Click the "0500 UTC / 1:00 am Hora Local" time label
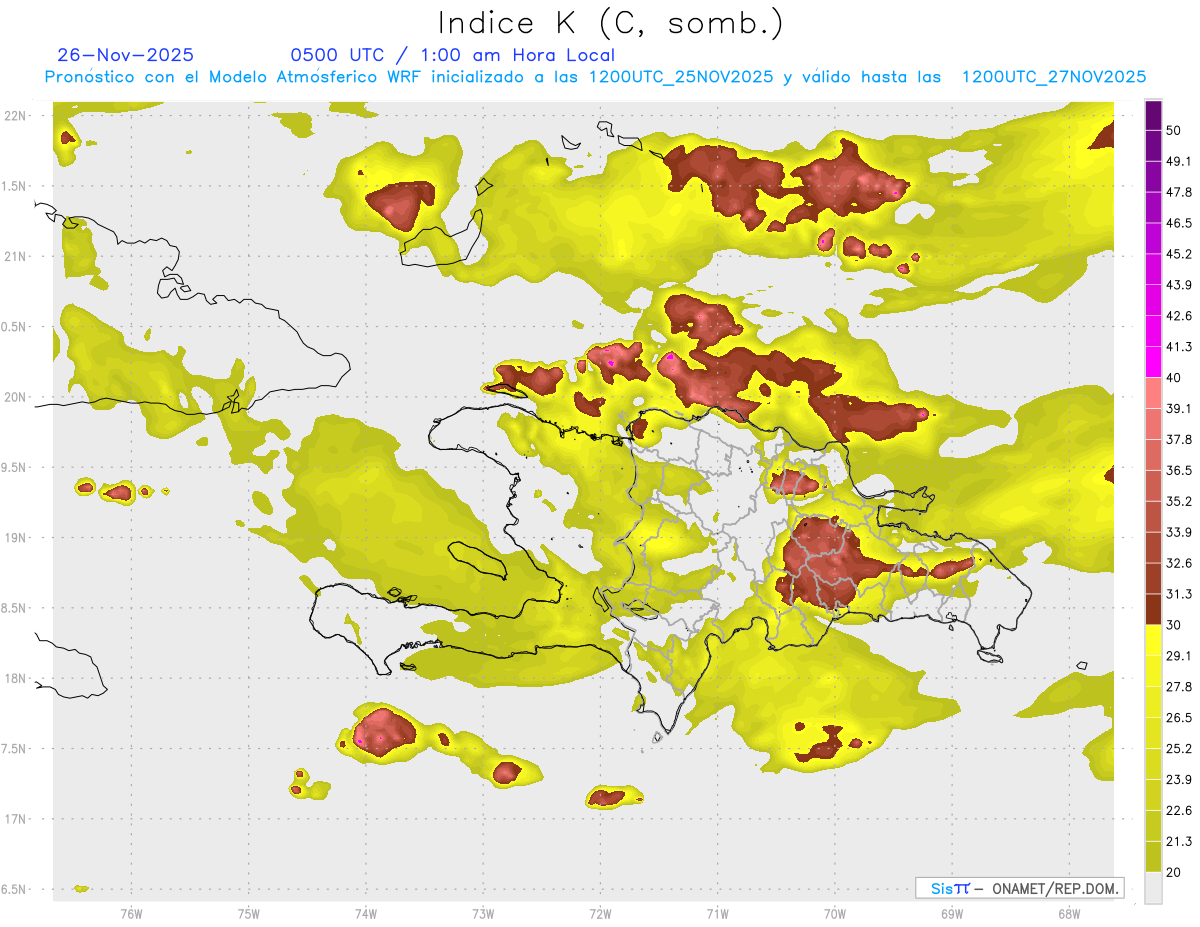Image resolution: width=1200 pixels, height=927 pixels. coord(453,55)
